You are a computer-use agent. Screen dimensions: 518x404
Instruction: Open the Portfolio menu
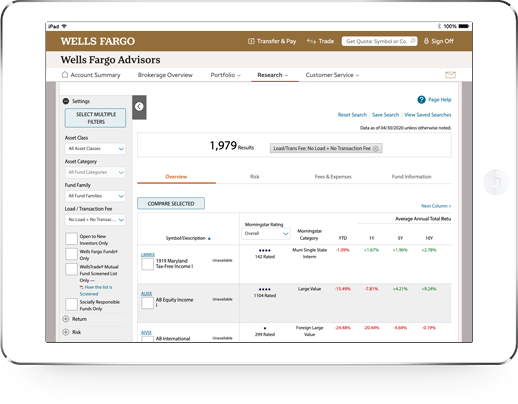pos(225,75)
